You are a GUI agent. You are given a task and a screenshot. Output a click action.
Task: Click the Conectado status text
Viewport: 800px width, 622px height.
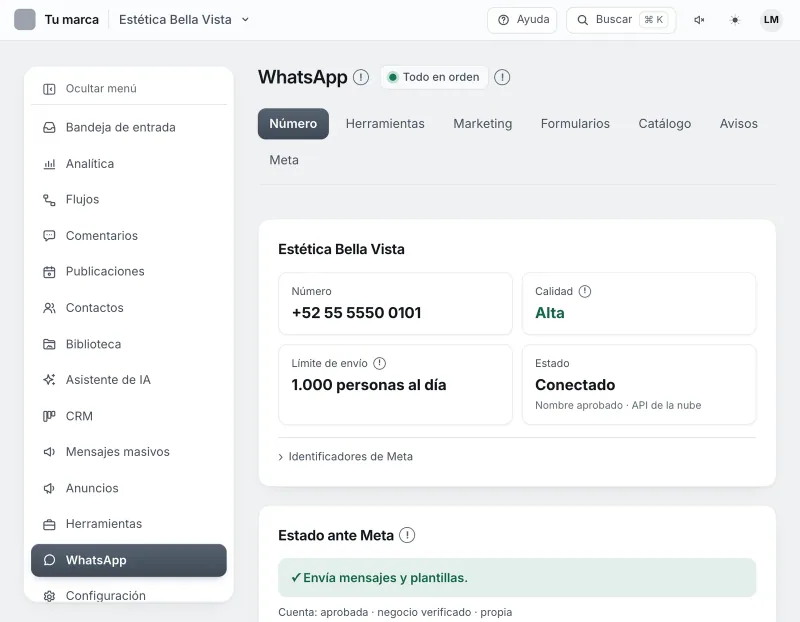click(x=575, y=385)
